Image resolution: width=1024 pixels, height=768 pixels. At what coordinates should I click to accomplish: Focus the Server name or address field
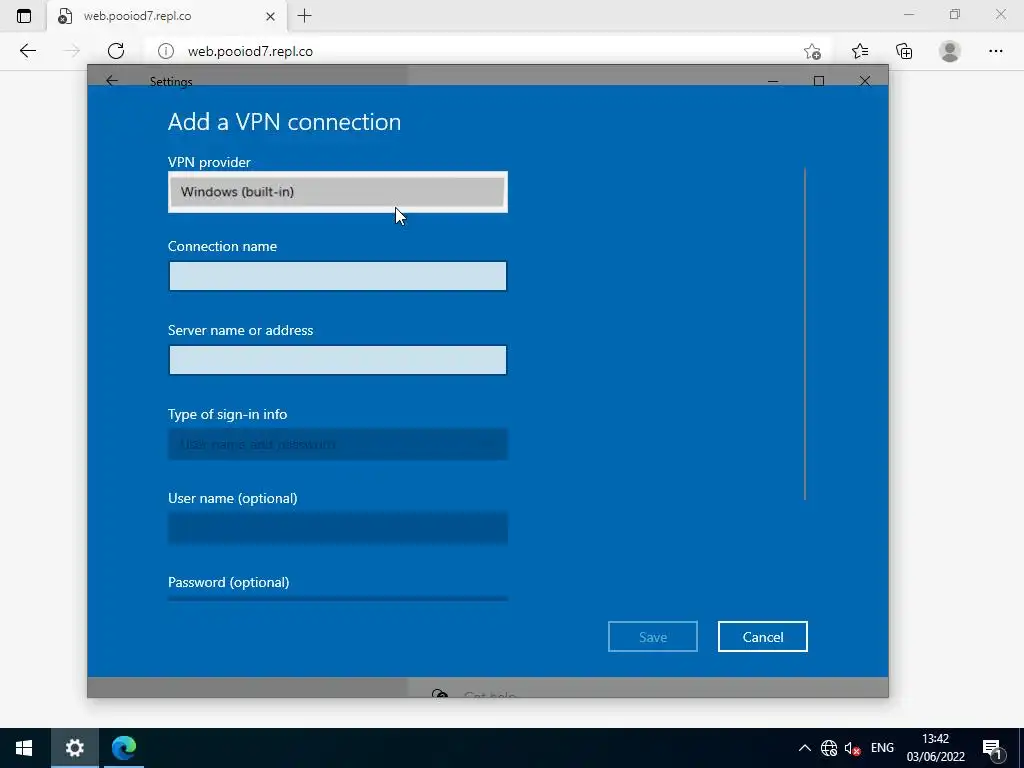pyautogui.click(x=338, y=360)
